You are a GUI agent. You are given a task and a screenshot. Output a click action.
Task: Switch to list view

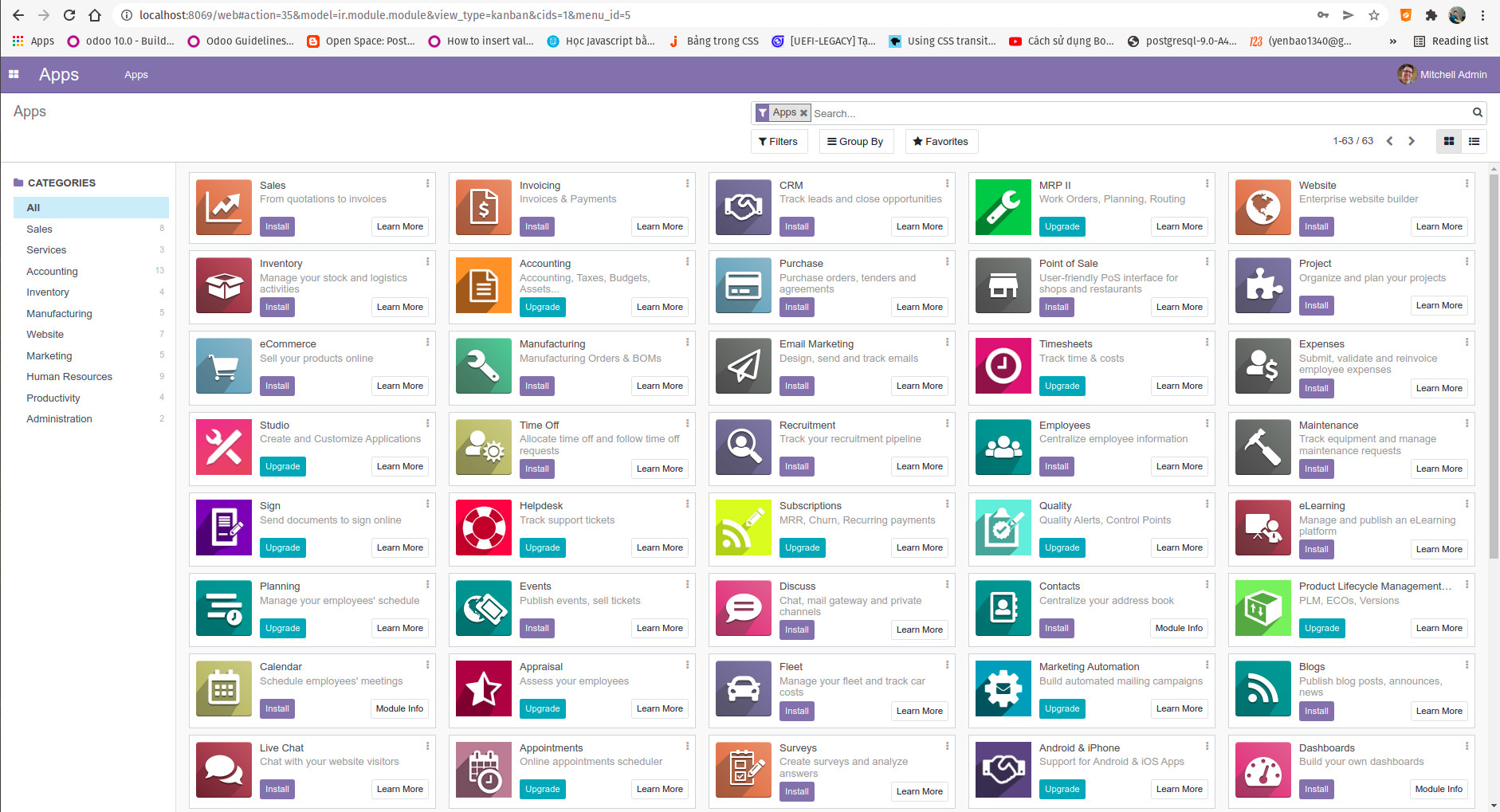[1474, 141]
